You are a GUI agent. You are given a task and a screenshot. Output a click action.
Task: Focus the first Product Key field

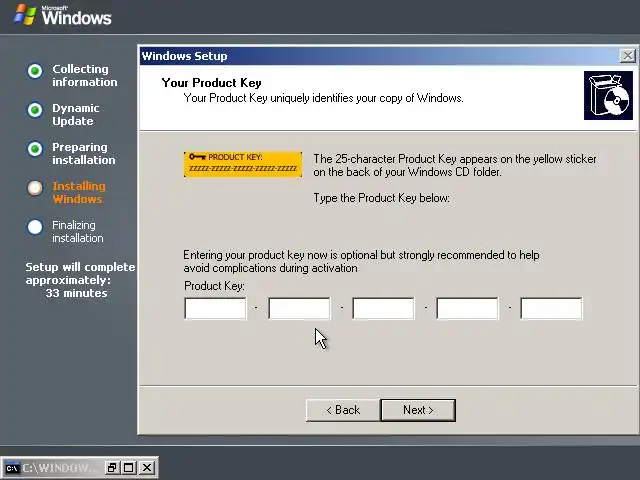(x=216, y=308)
